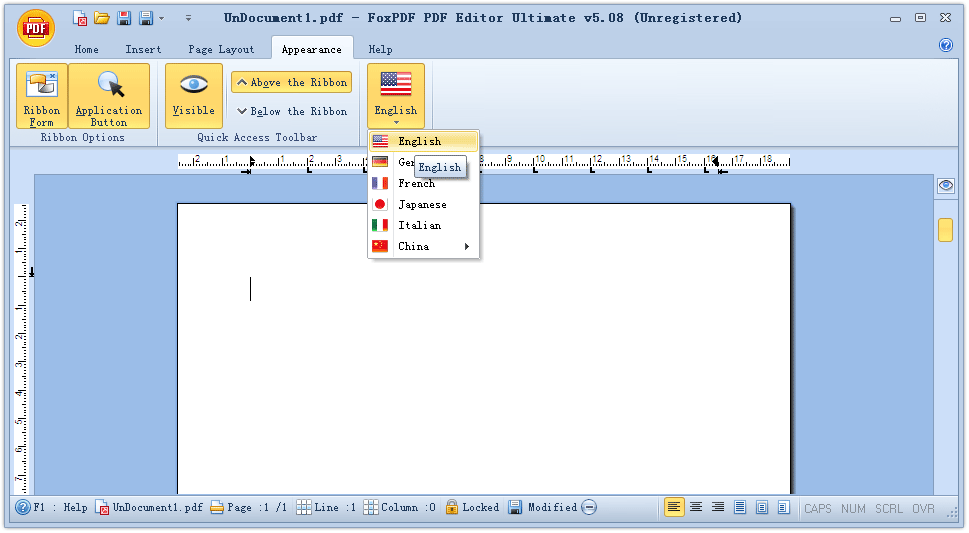Select Above the Ribbon placement
This screenshot has height=533, width=969.
[292, 82]
